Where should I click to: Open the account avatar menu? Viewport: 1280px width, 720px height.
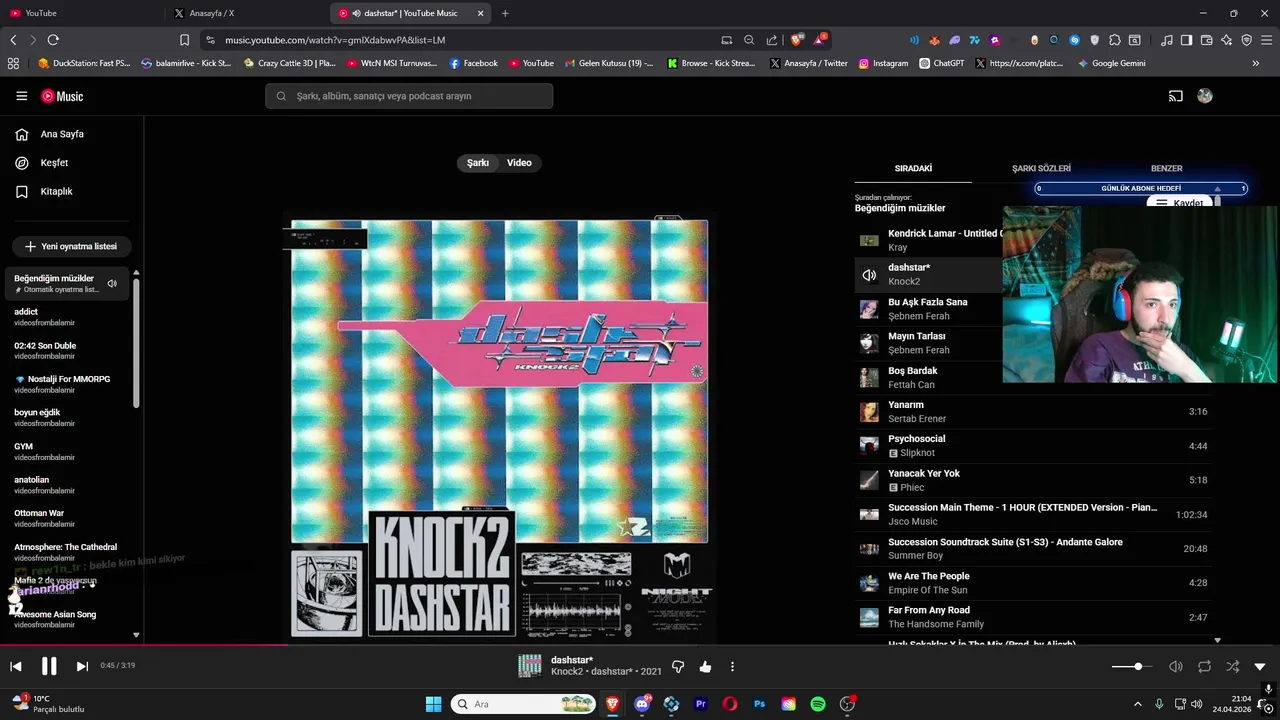[x=1205, y=96]
